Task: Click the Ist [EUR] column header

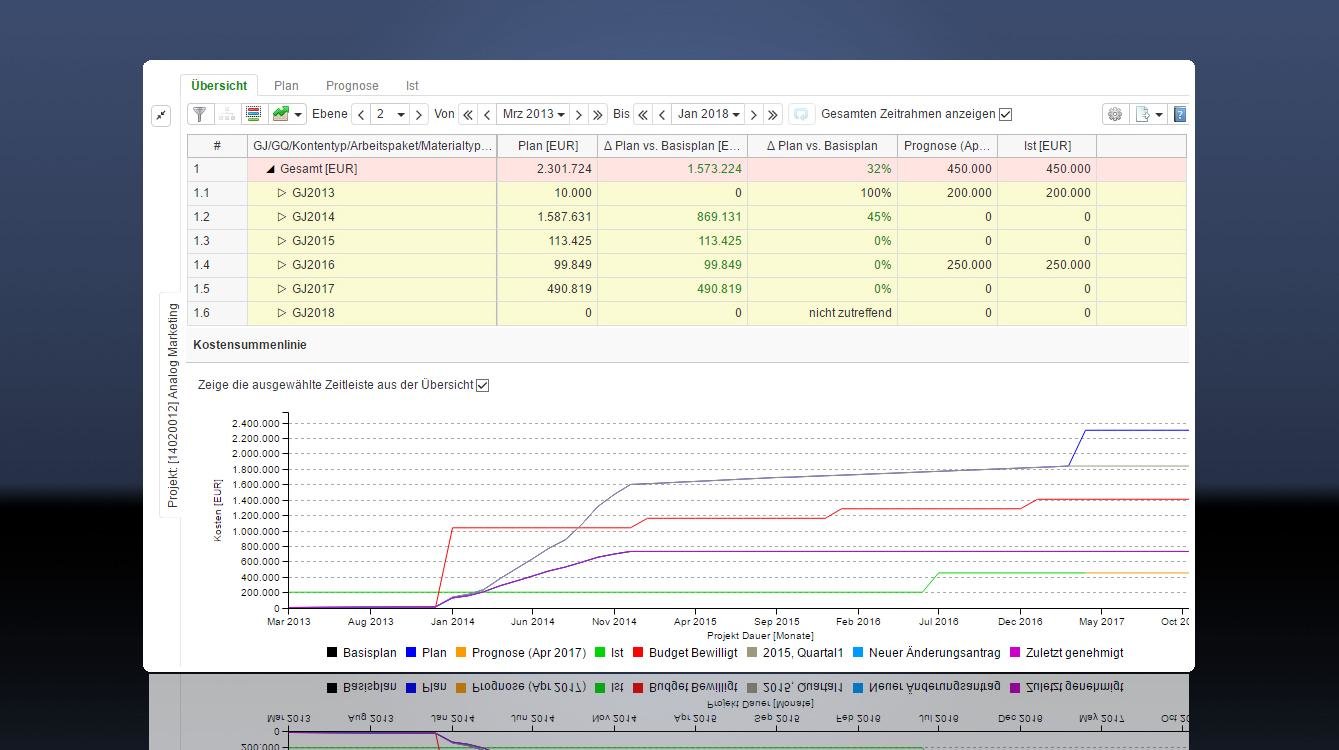Action: pos(1047,146)
